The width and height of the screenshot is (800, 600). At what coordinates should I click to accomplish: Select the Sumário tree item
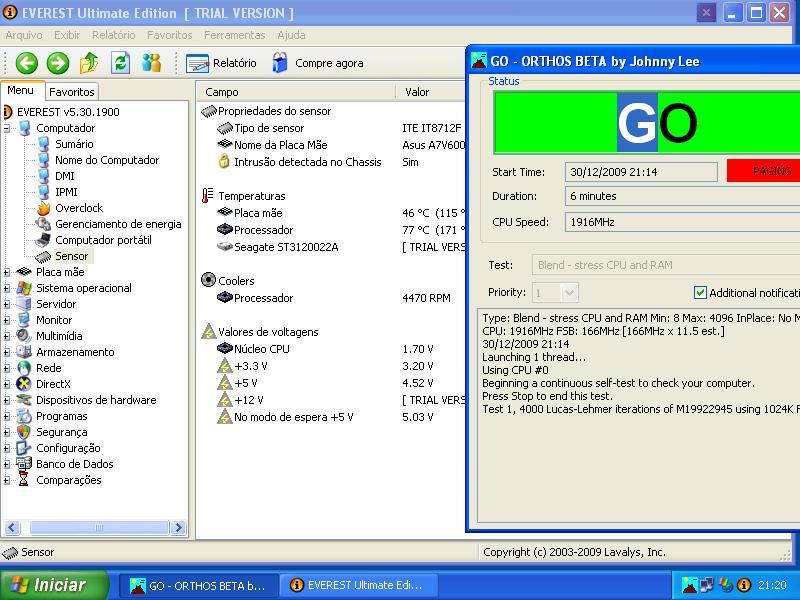(x=74, y=144)
